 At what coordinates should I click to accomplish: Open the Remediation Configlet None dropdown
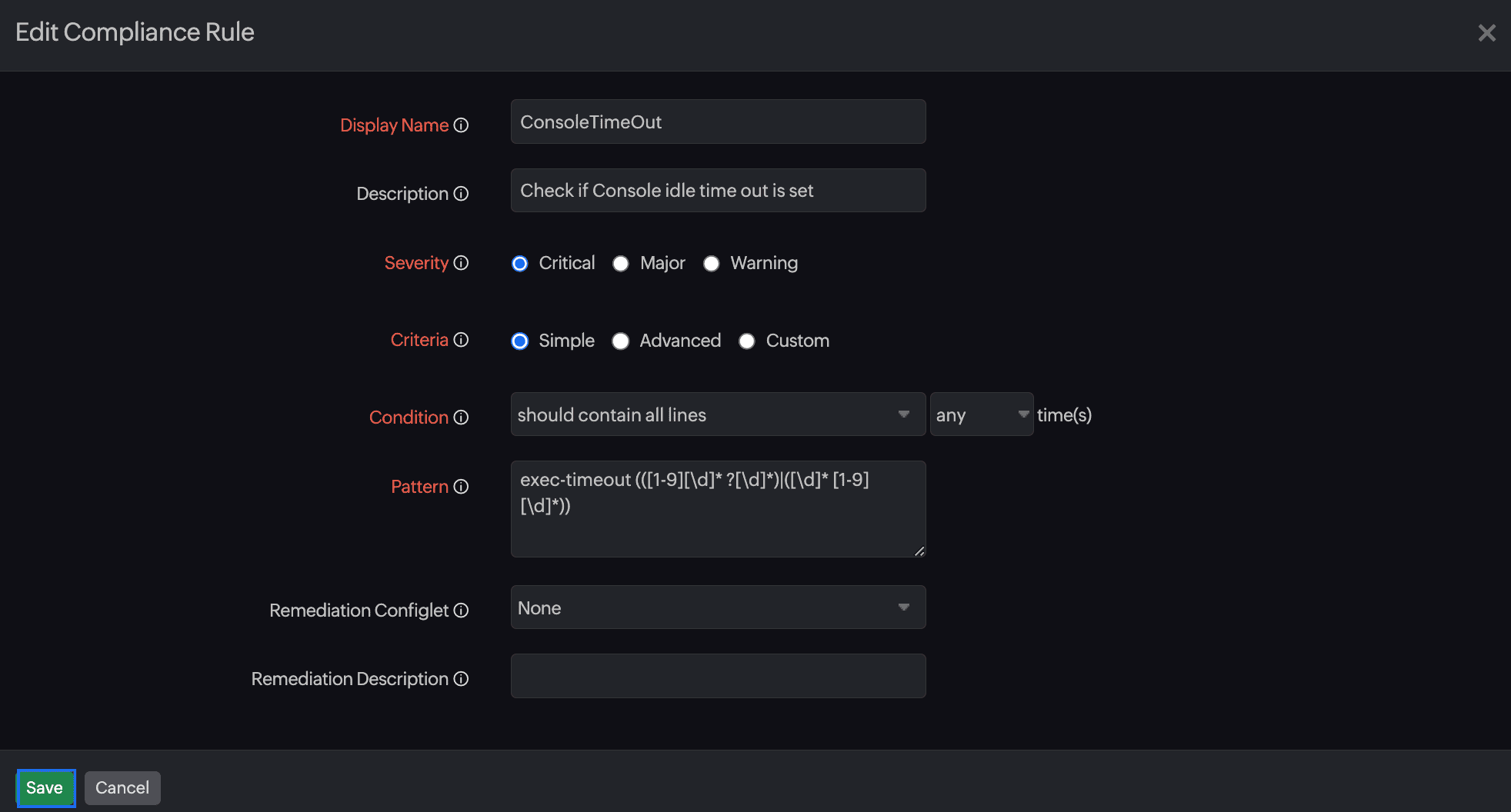pyautogui.click(x=717, y=607)
